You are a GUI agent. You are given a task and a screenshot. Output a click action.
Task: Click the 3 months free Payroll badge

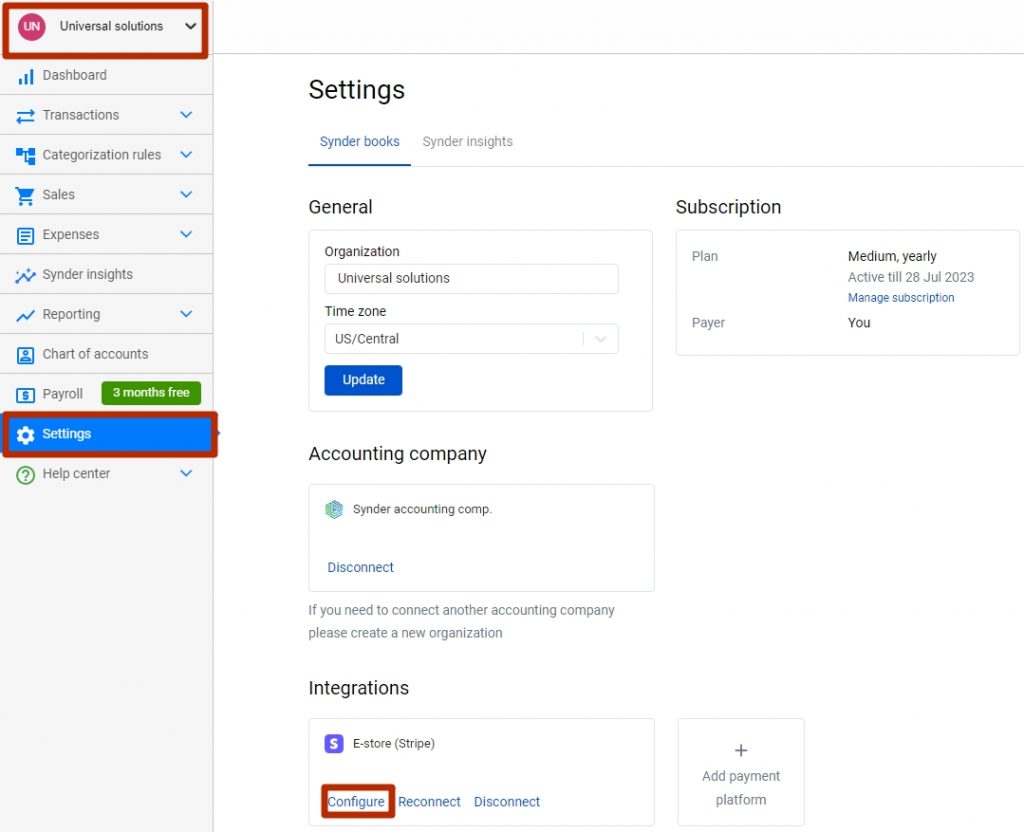tap(151, 393)
